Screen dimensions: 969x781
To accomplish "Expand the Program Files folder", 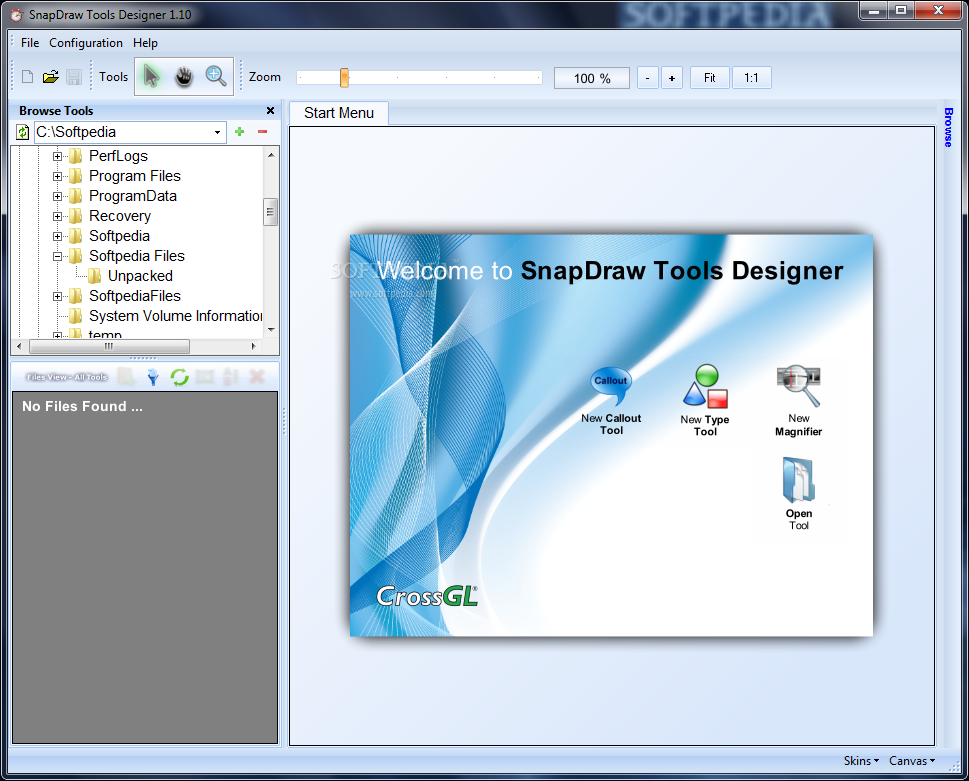I will (x=57, y=176).
